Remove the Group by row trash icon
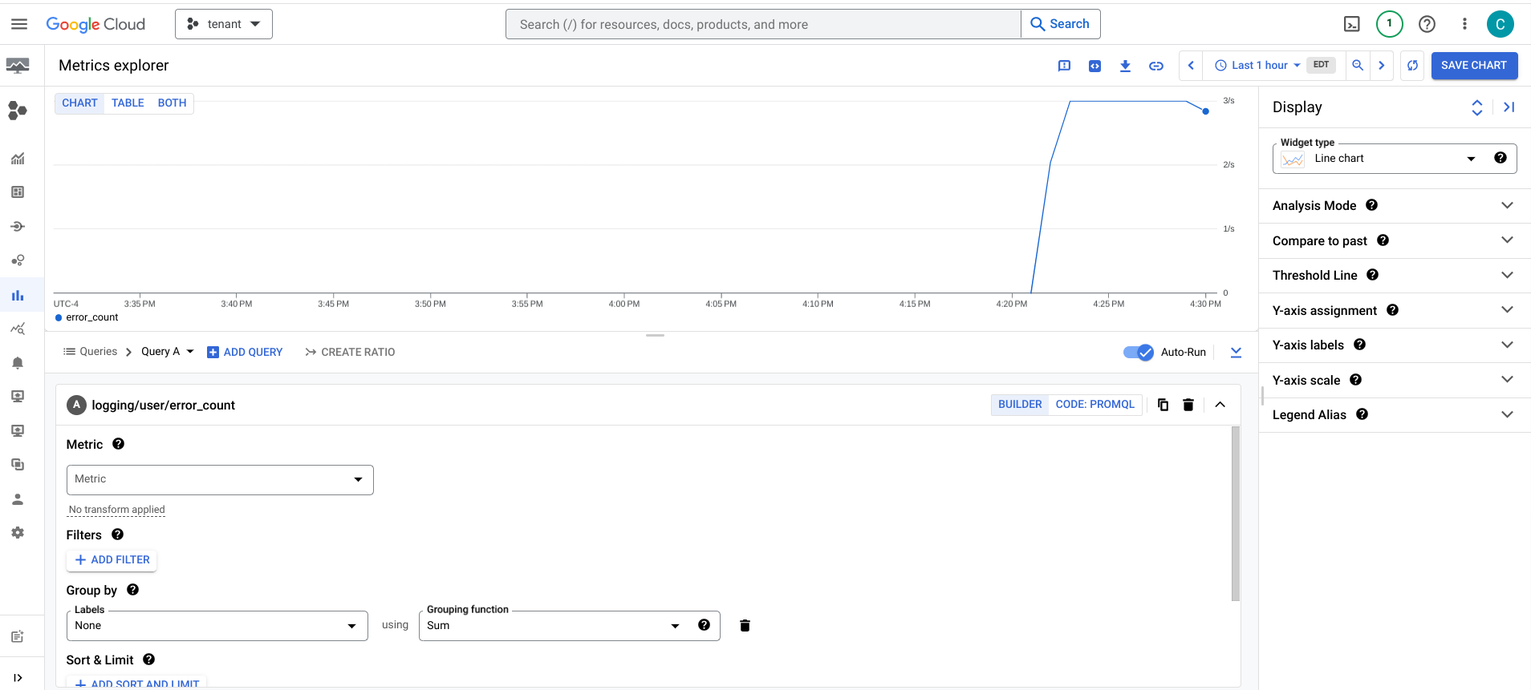 [x=745, y=626]
